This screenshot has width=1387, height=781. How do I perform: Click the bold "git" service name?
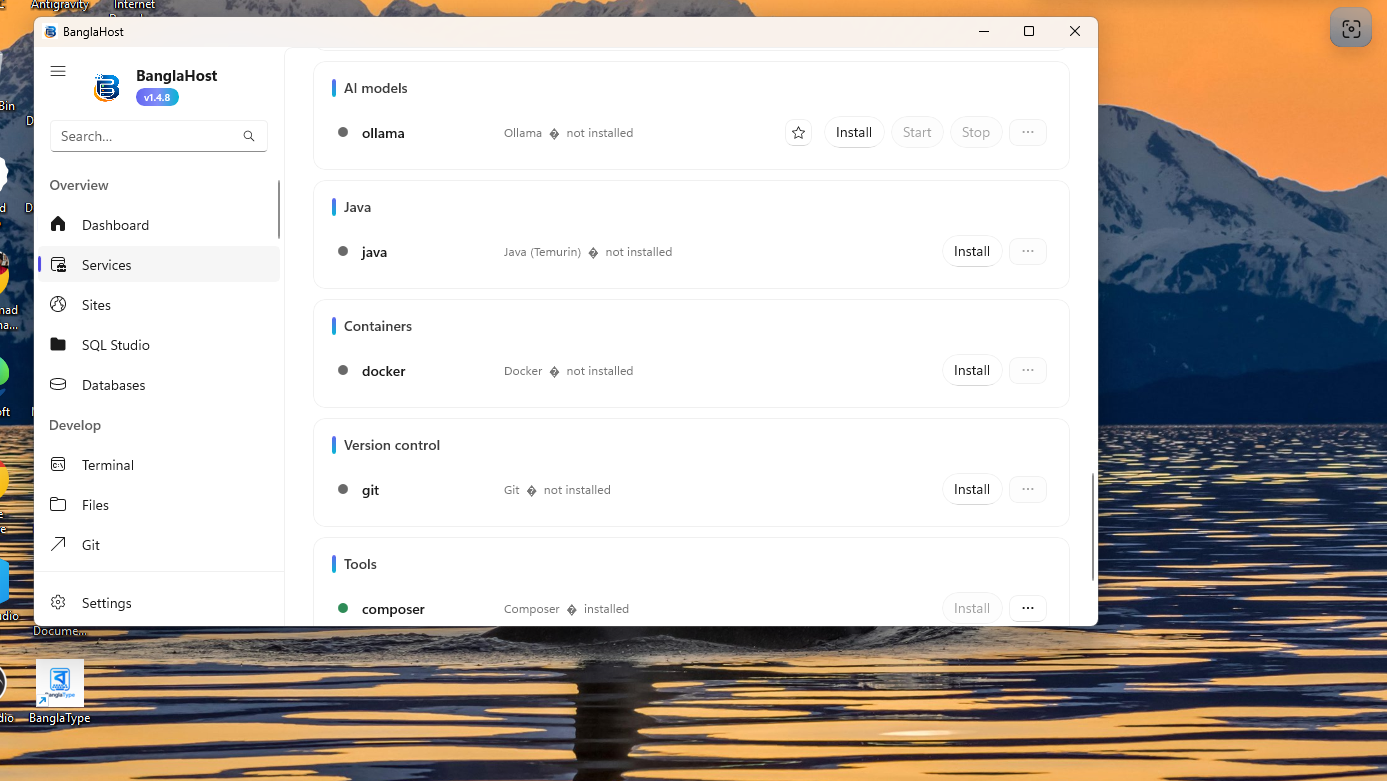[x=370, y=490]
